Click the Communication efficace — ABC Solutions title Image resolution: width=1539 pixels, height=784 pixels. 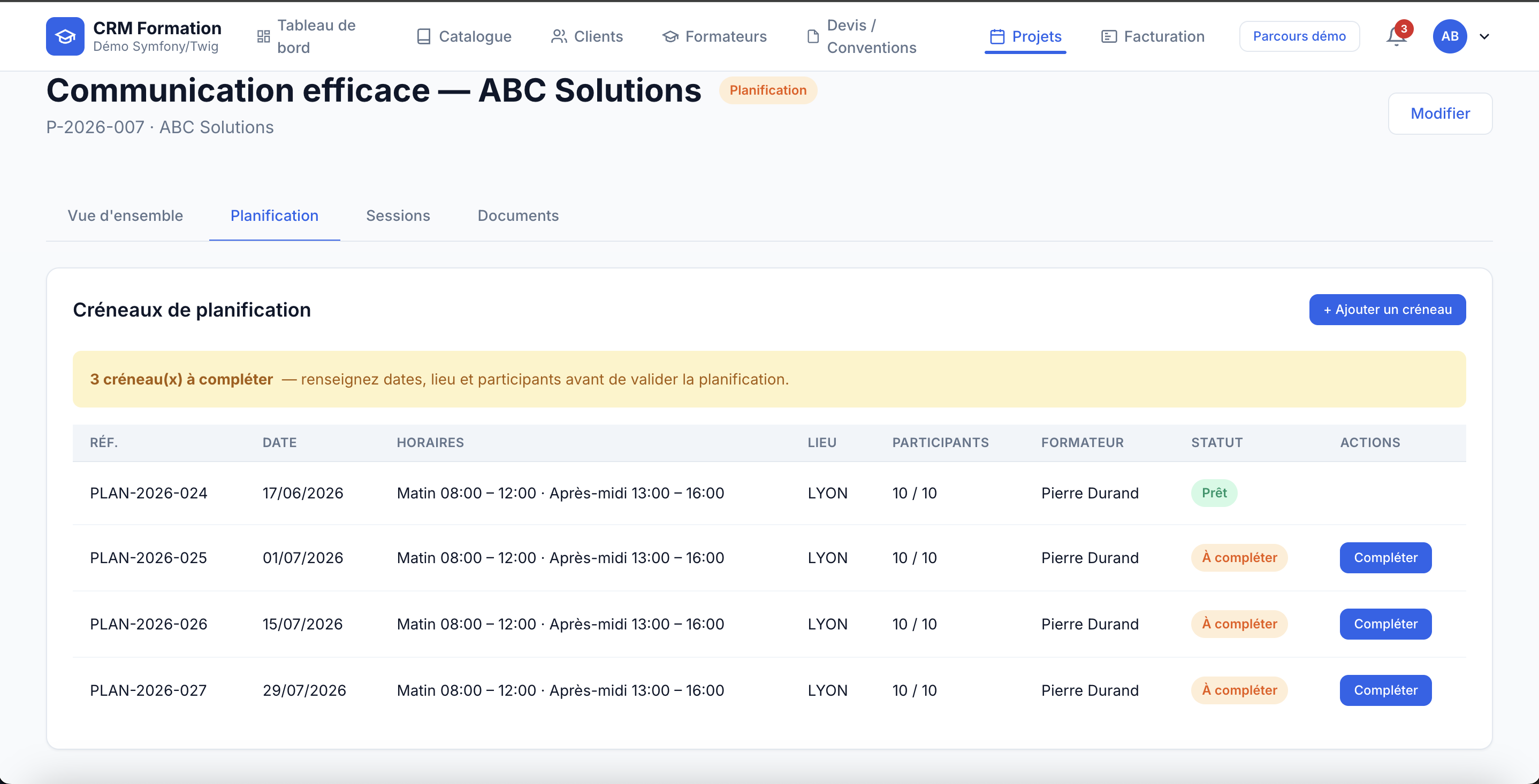[374, 90]
